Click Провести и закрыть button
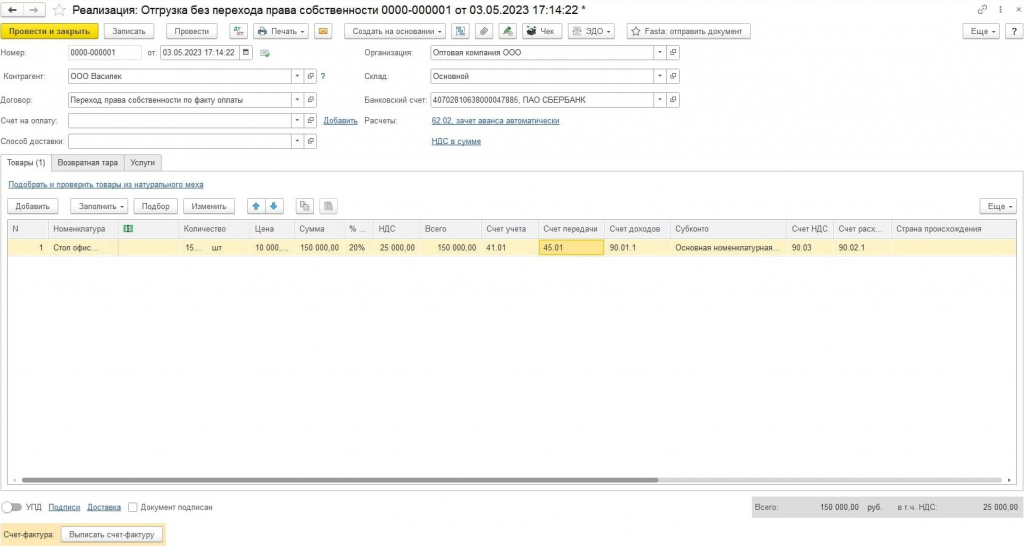 pos(50,31)
